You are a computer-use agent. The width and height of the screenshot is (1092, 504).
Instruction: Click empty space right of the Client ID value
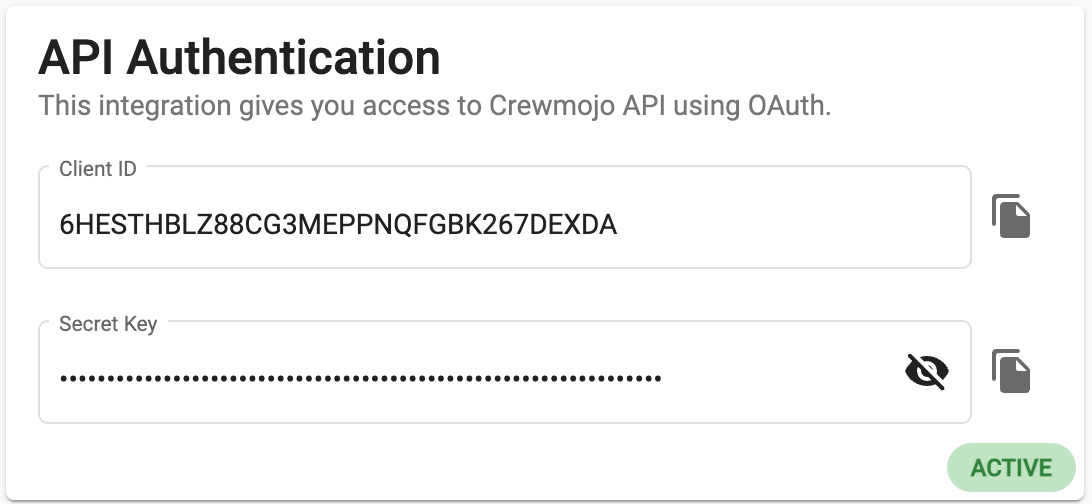(x=790, y=226)
